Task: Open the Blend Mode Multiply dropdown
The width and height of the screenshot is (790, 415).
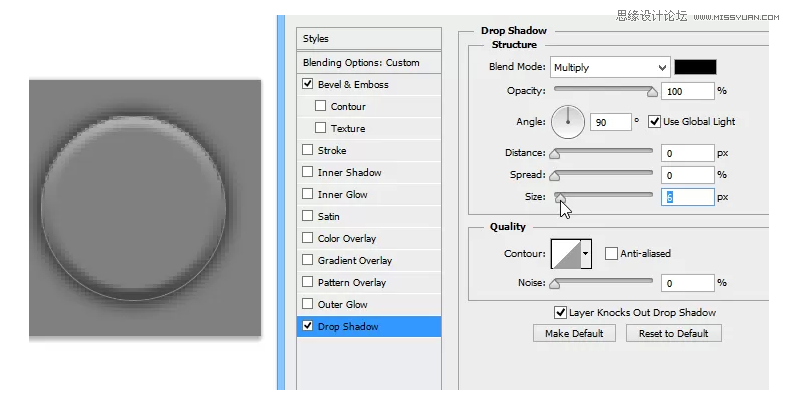Action: click(x=609, y=67)
